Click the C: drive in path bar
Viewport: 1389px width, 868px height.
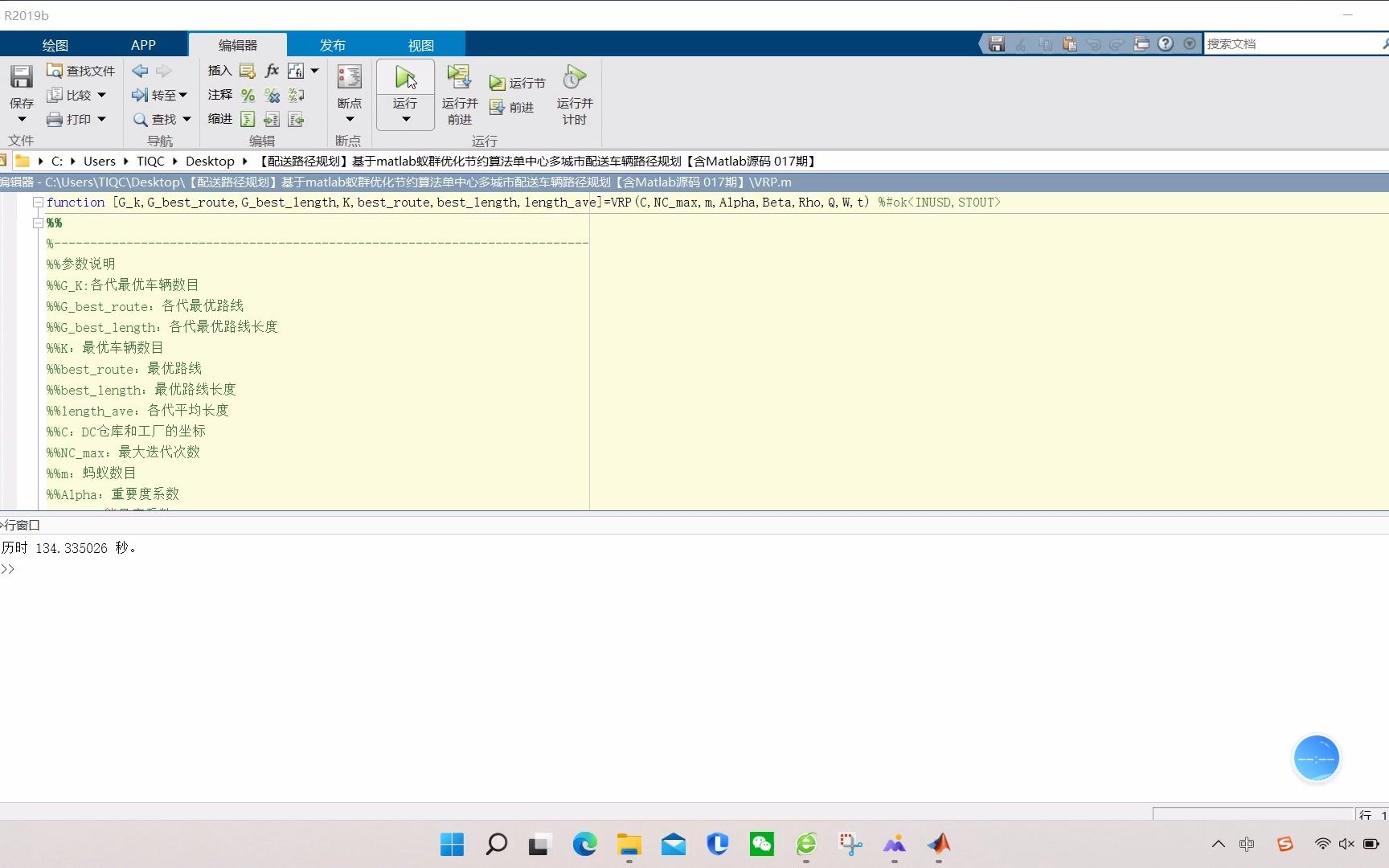57,161
